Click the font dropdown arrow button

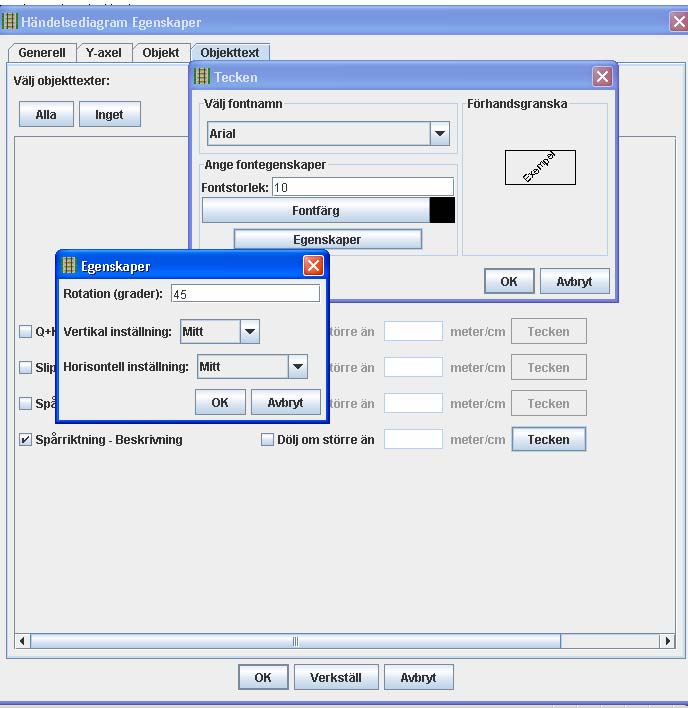coord(440,134)
